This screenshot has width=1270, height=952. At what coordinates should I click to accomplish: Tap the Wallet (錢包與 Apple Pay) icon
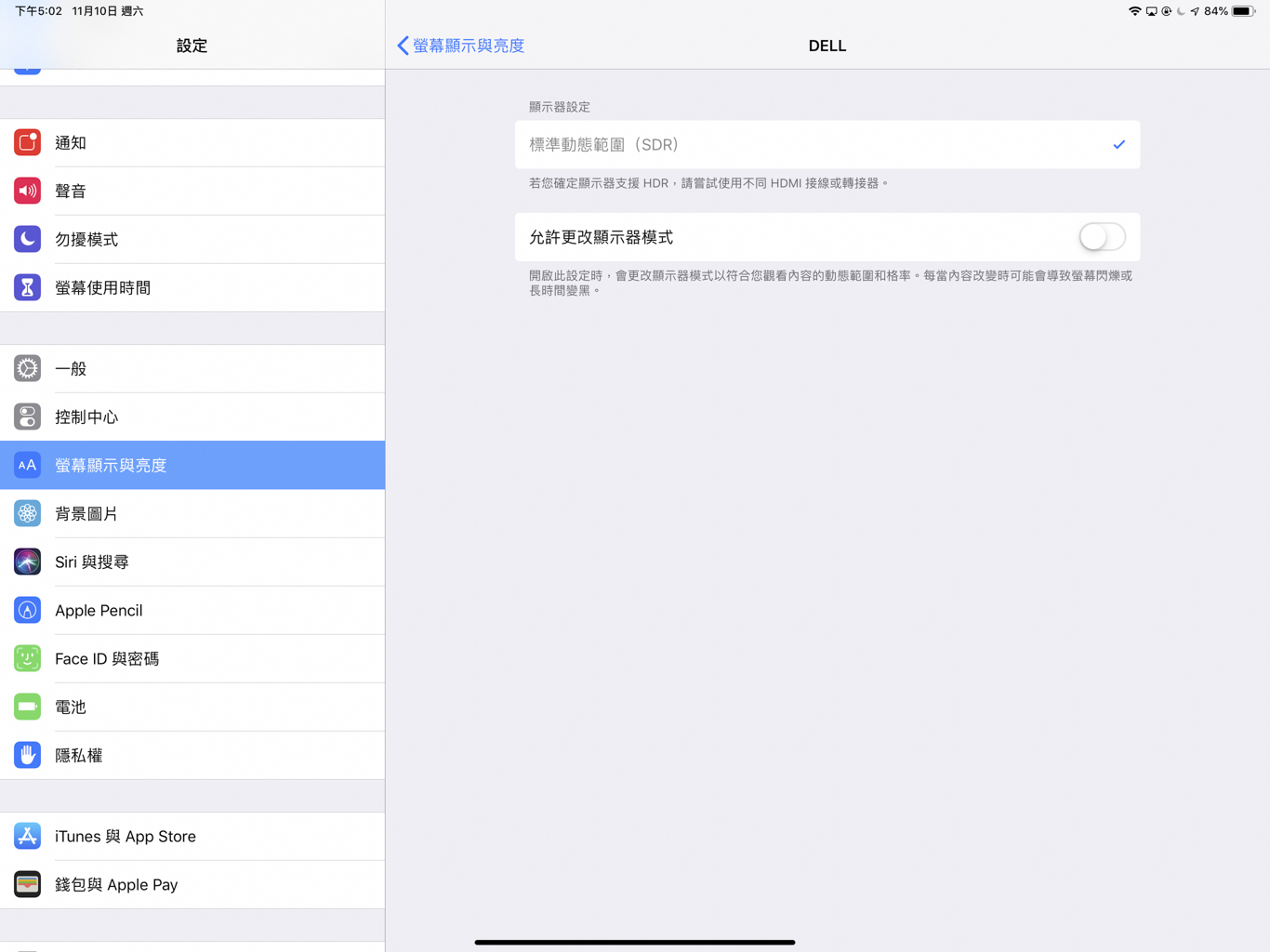point(27,884)
